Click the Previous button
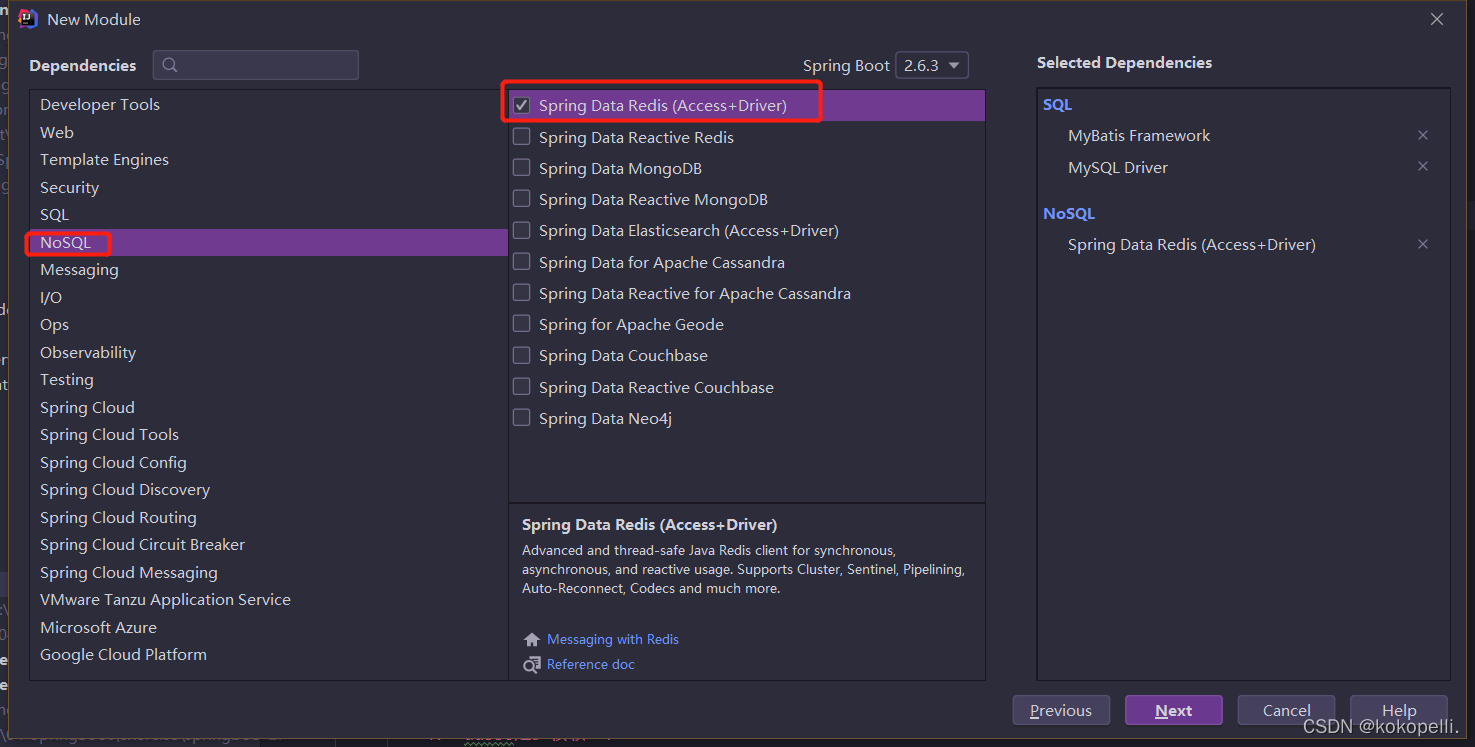 pos(1061,710)
